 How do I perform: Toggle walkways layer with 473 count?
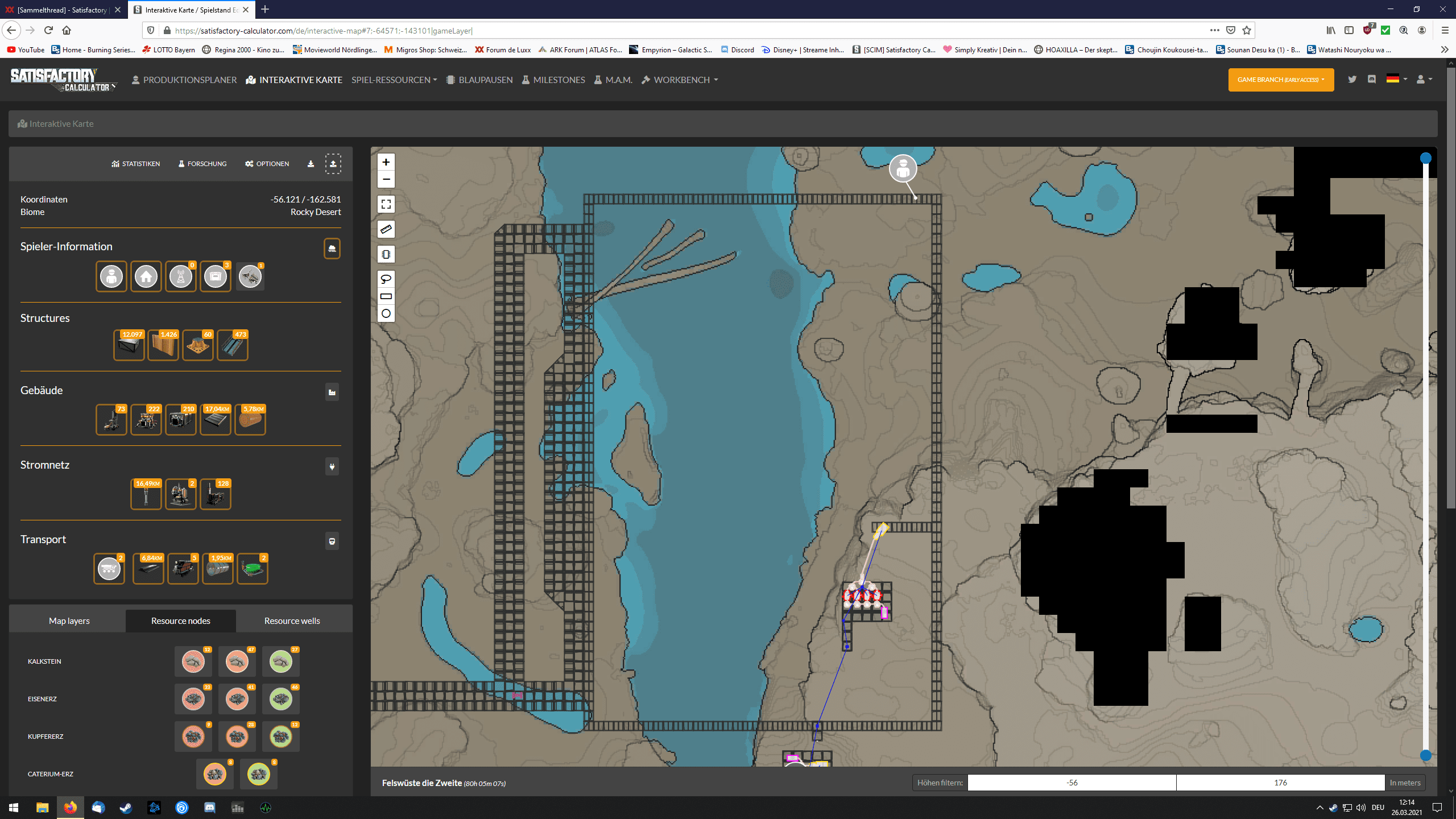[233, 345]
